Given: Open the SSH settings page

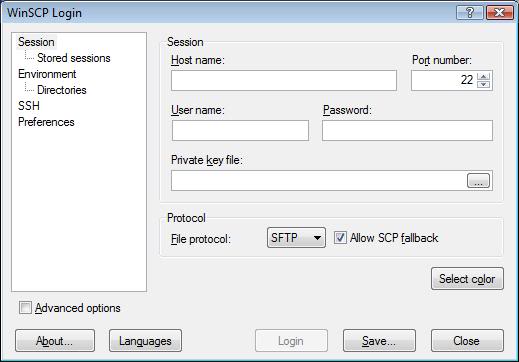Looking at the screenshot, I should pyautogui.click(x=29, y=106).
